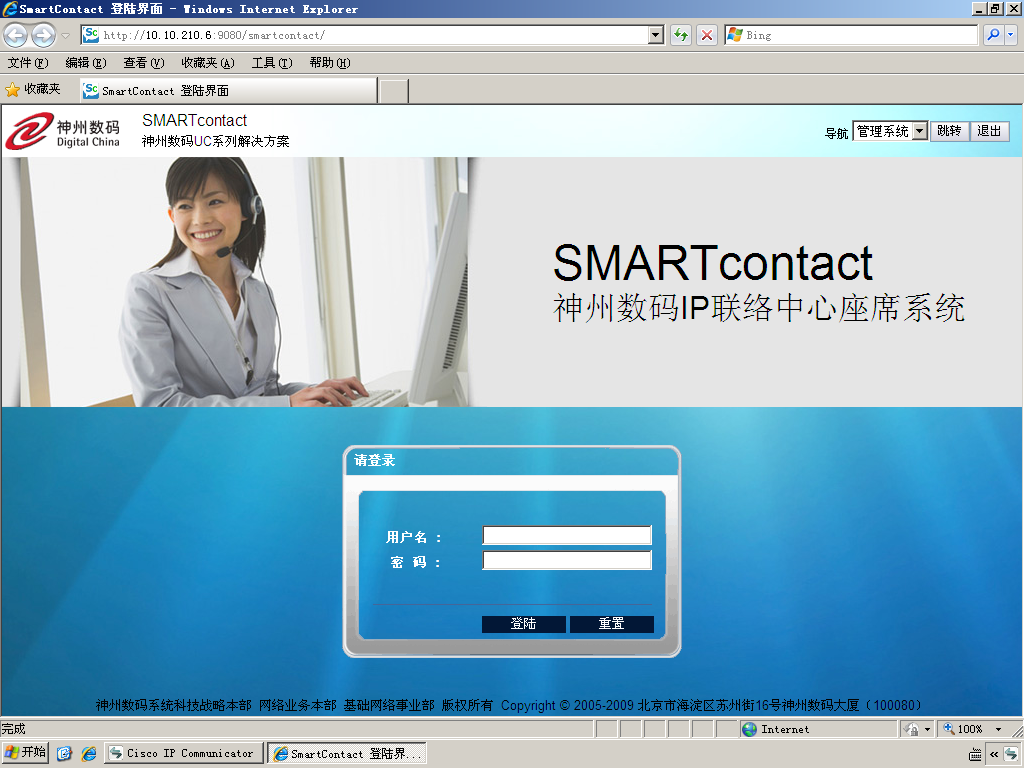1024x768 pixels.
Task: Click the 登陆 login button
Action: [524, 624]
